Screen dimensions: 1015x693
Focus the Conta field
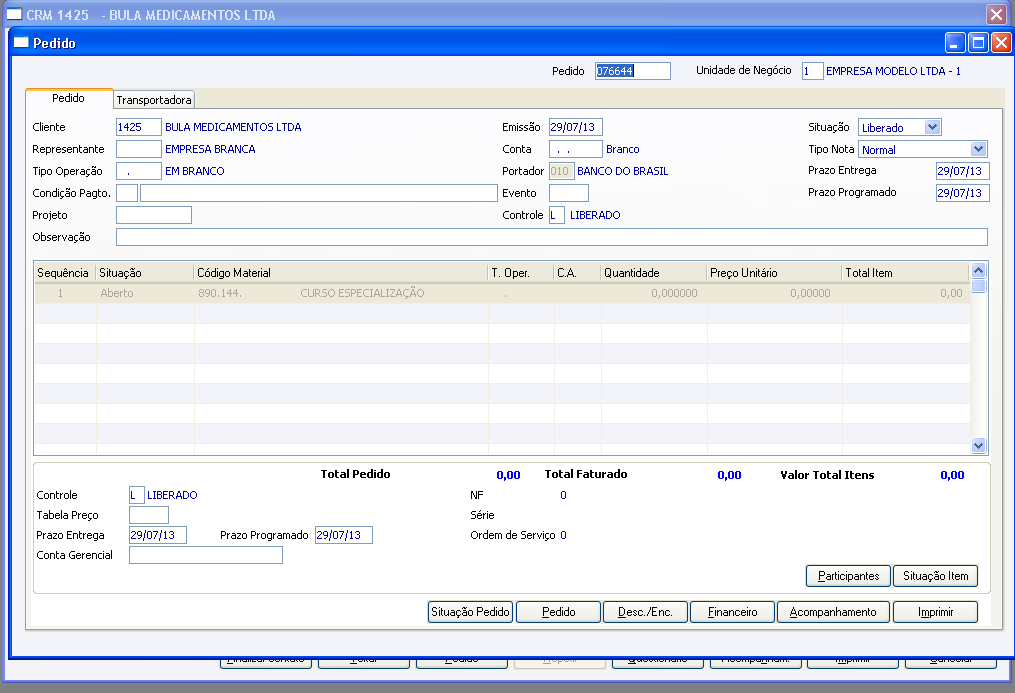click(575, 149)
